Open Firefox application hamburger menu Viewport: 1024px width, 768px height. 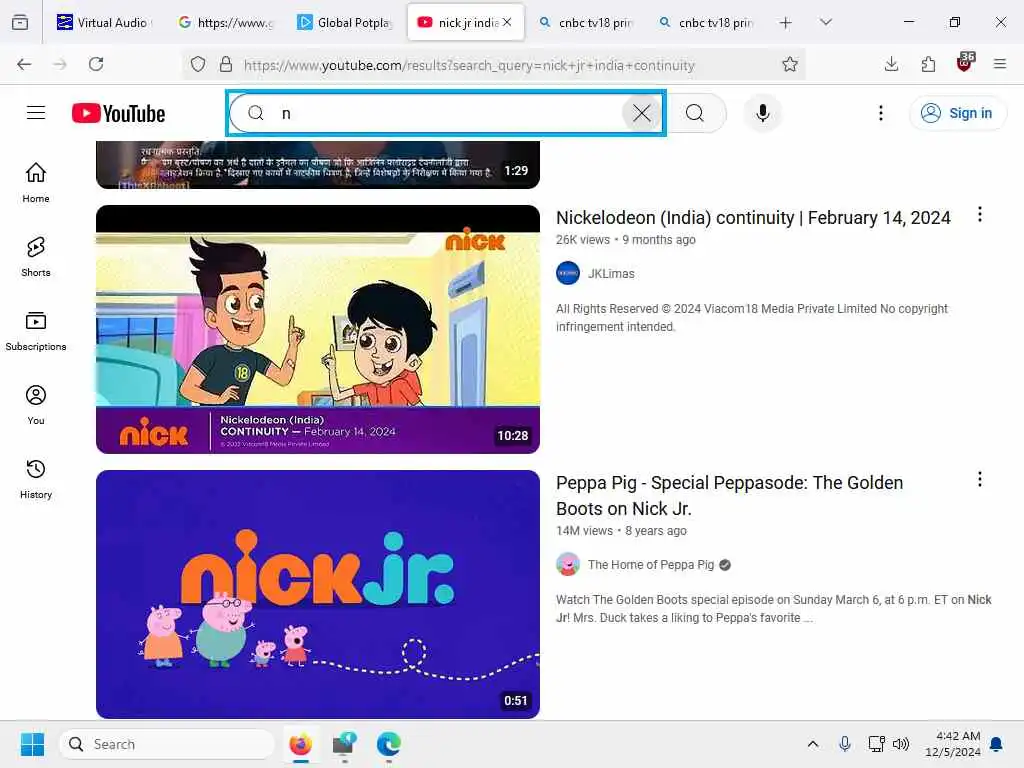[999, 64]
